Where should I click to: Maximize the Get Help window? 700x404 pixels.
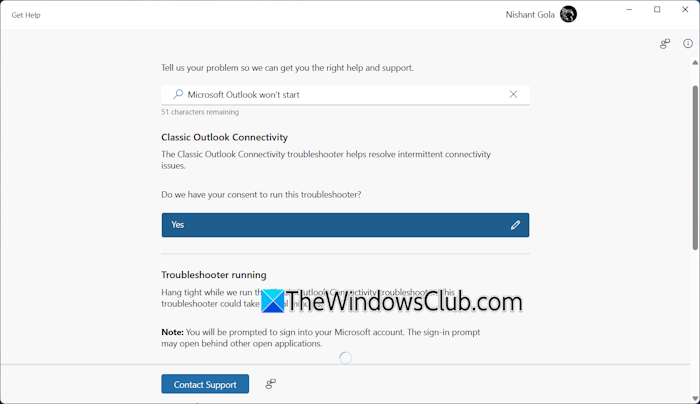[657, 9]
